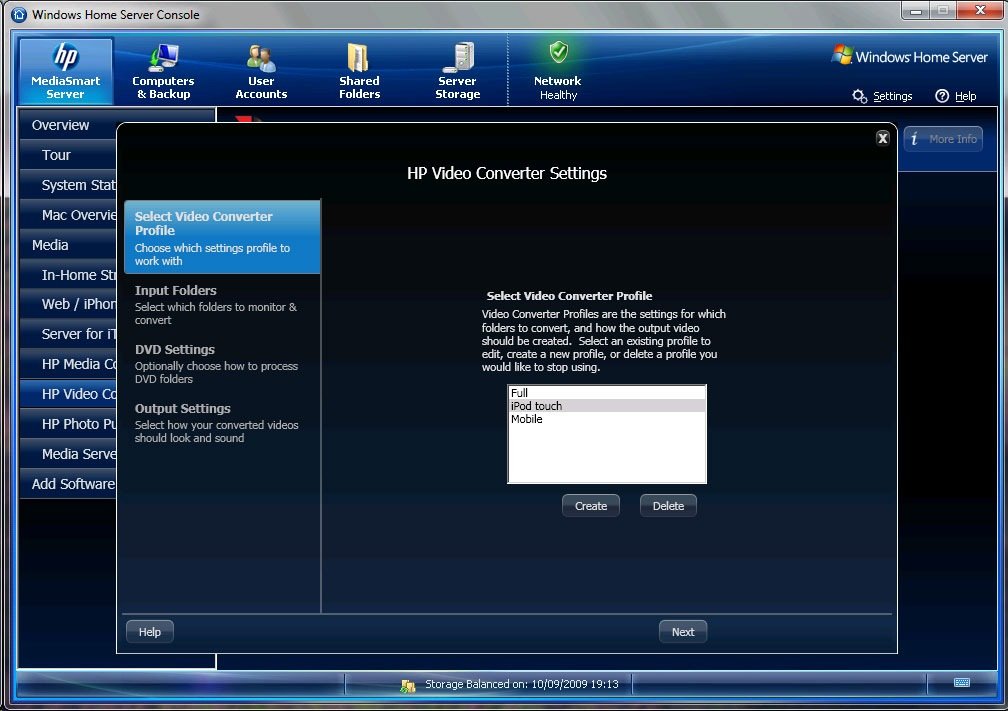This screenshot has width=1008, height=711.
Task: Select the Select Video Converter Profile step
Action: (222, 237)
